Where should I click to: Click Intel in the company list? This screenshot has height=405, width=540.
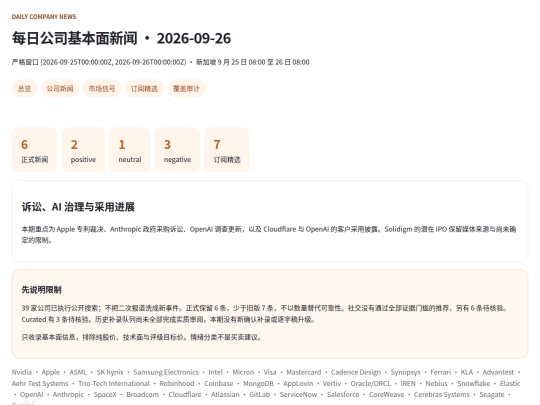point(216,372)
